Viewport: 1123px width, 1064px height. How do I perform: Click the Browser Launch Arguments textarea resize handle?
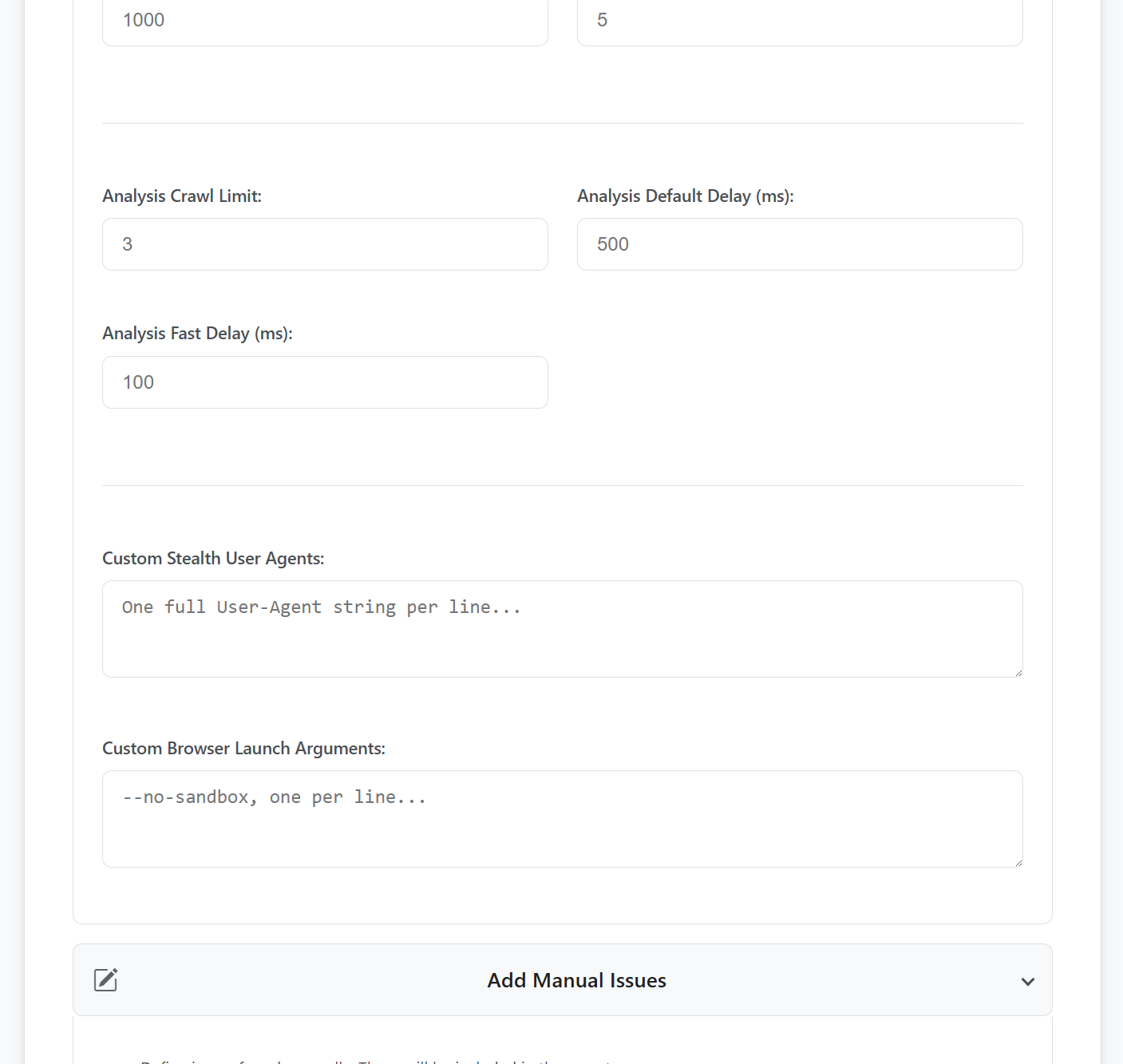point(1018,862)
